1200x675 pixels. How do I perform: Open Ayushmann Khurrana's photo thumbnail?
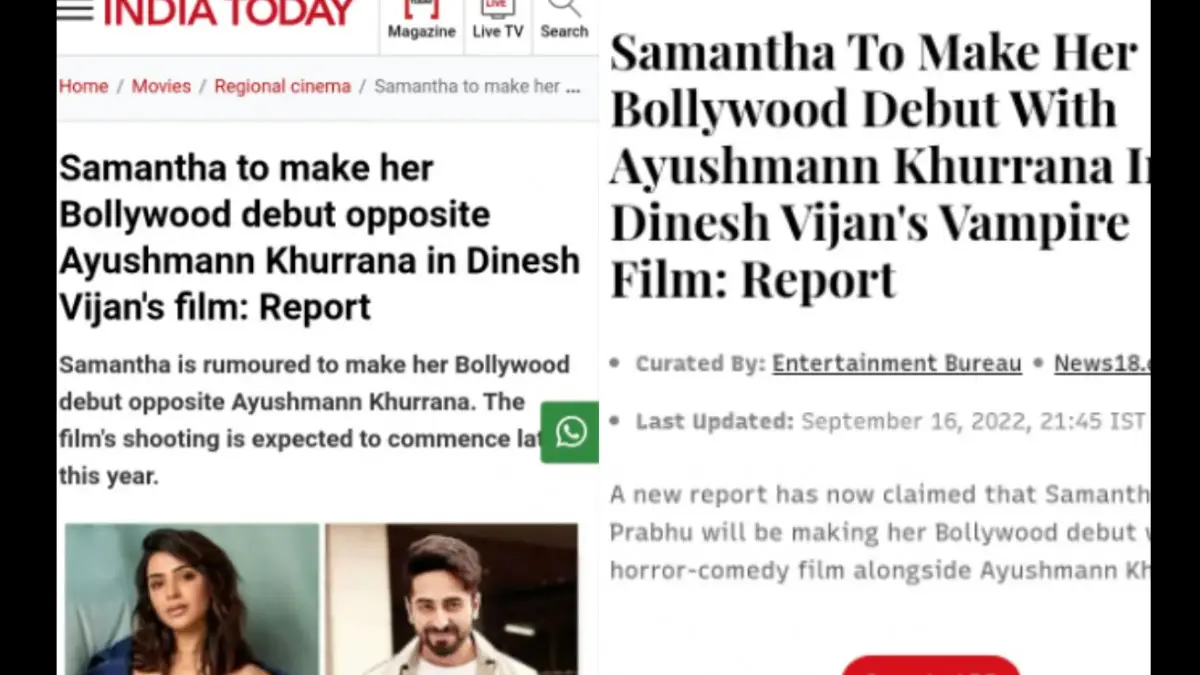451,599
